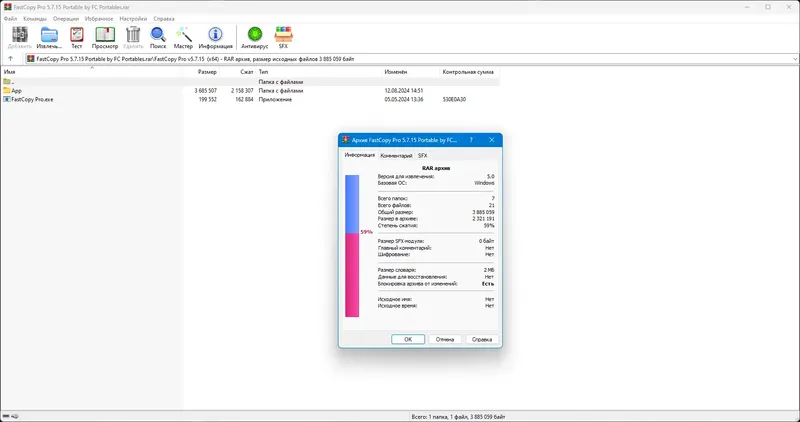
Task: Click the date 12.08.2024 14:51
Action: coord(404,91)
